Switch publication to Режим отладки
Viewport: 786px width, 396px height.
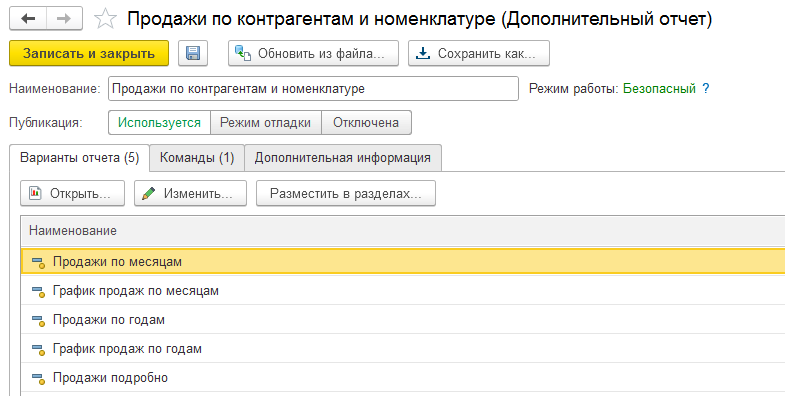[265, 123]
